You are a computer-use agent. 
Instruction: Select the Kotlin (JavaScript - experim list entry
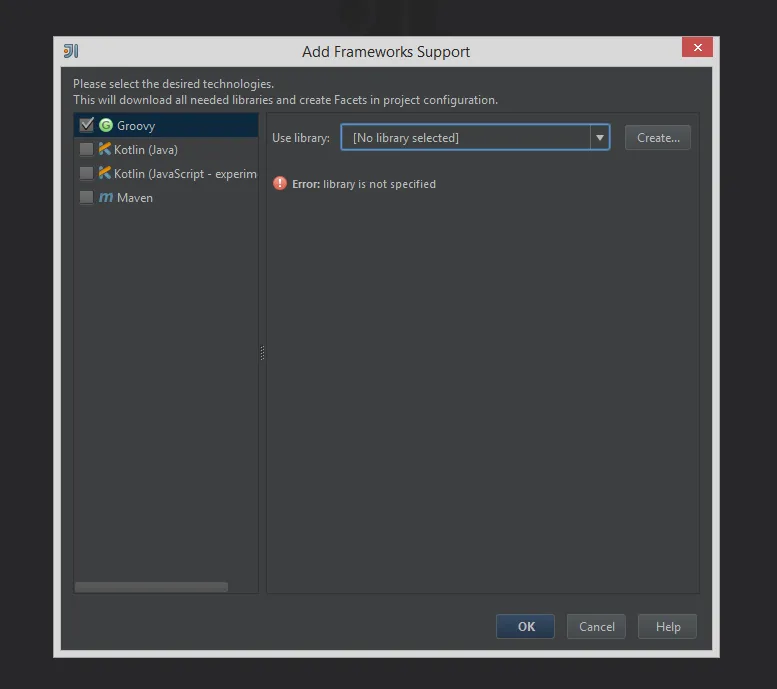click(x=166, y=173)
